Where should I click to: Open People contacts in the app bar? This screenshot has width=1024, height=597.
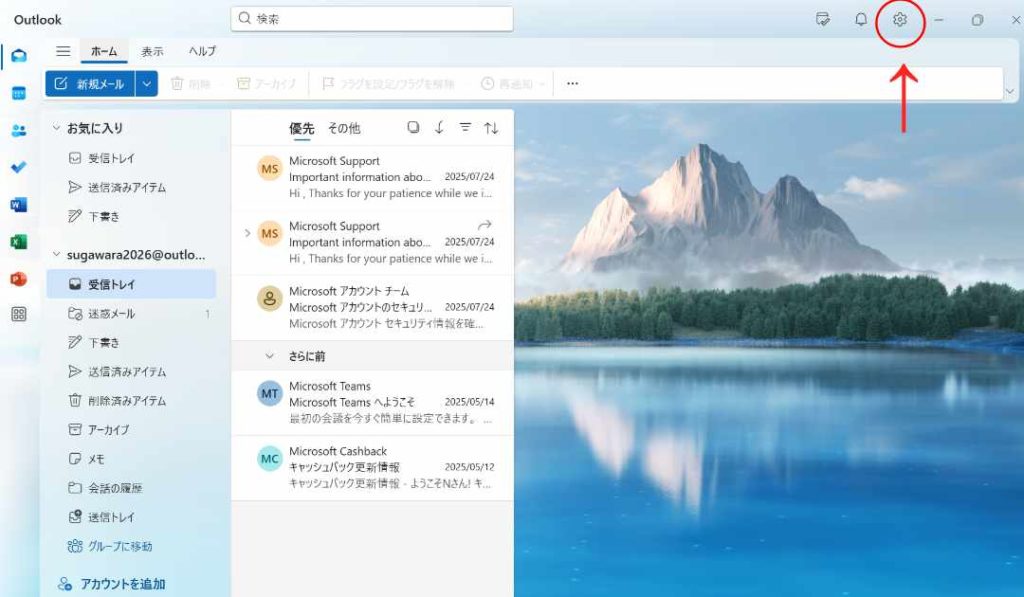click(18, 130)
